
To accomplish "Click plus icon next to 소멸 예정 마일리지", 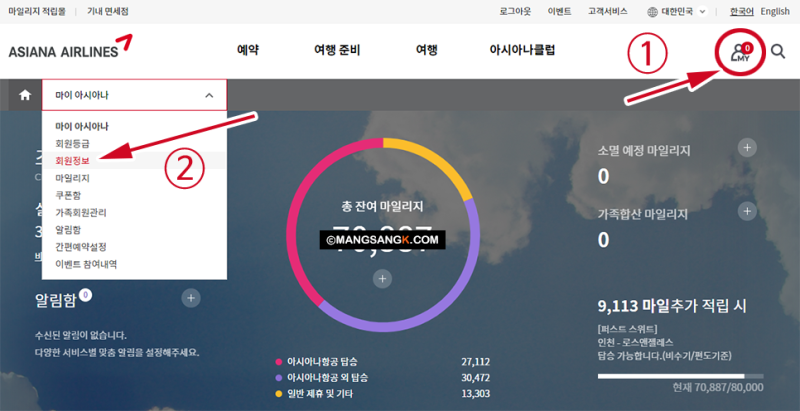I will pyautogui.click(x=747, y=148).
